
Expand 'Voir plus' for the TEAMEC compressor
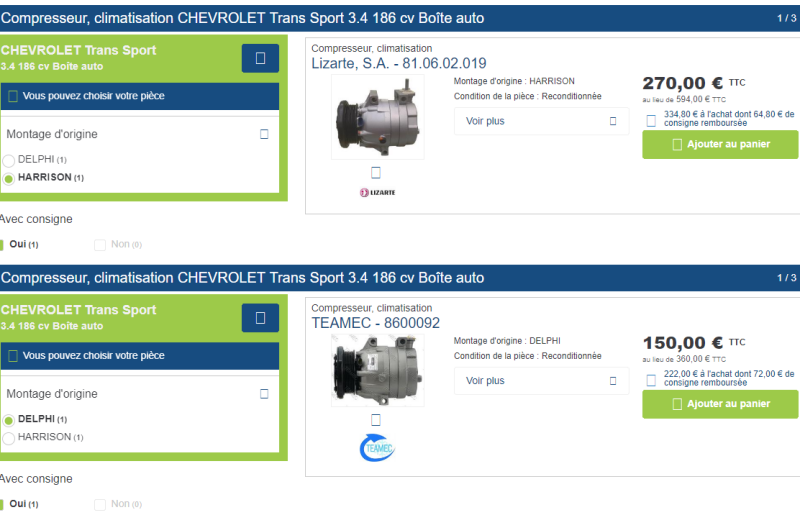(541, 380)
